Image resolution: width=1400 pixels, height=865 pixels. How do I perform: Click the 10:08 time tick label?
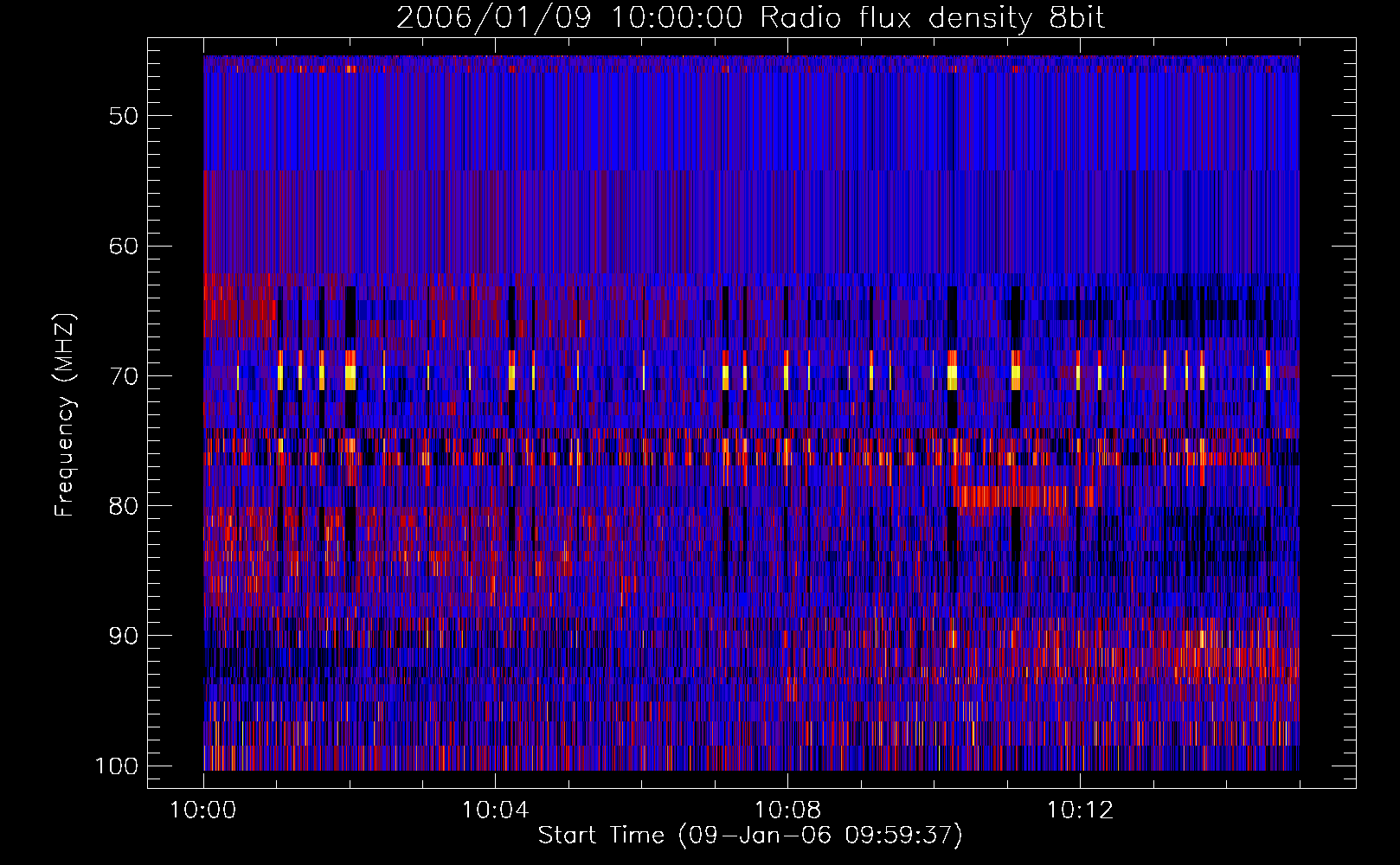click(787, 811)
